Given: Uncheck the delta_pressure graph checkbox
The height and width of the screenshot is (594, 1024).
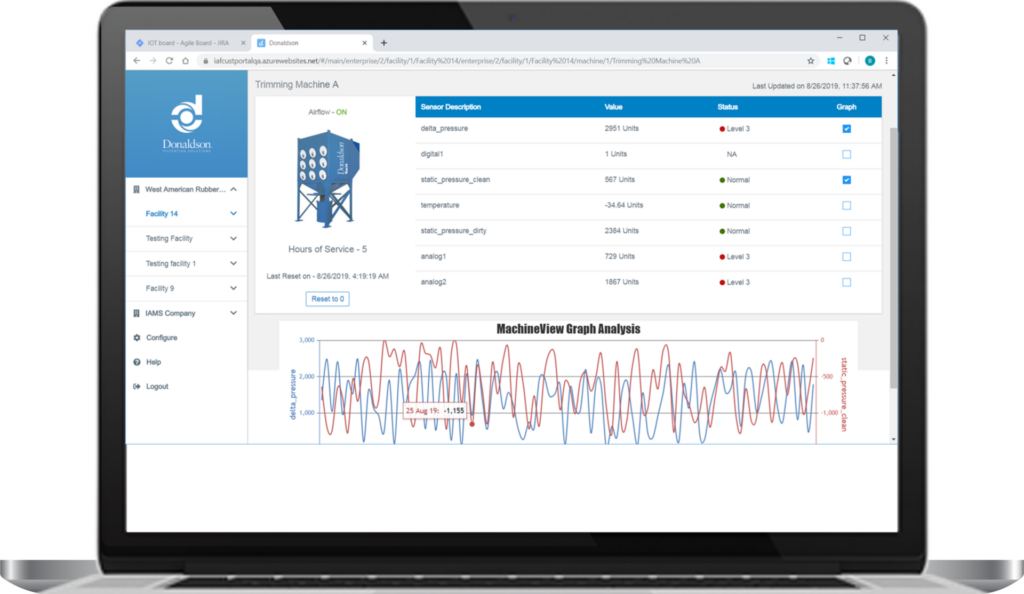Looking at the screenshot, I should pos(847,129).
